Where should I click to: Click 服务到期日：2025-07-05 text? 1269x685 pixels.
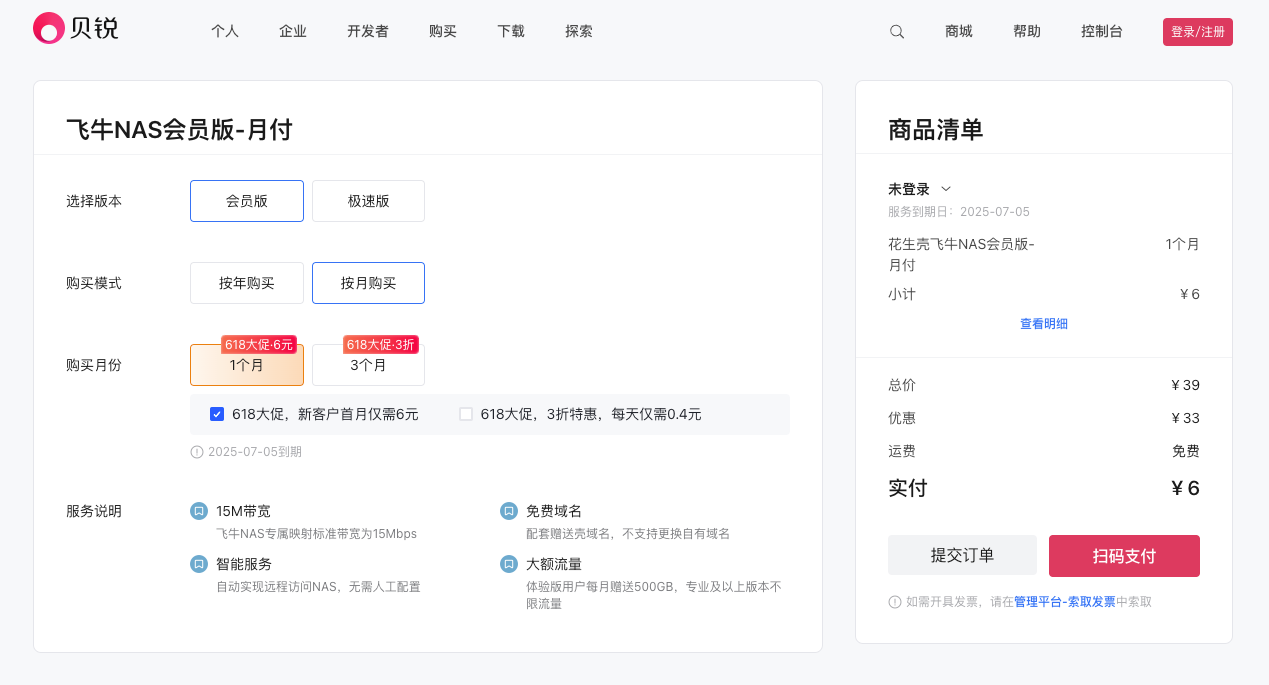pos(959,212)
